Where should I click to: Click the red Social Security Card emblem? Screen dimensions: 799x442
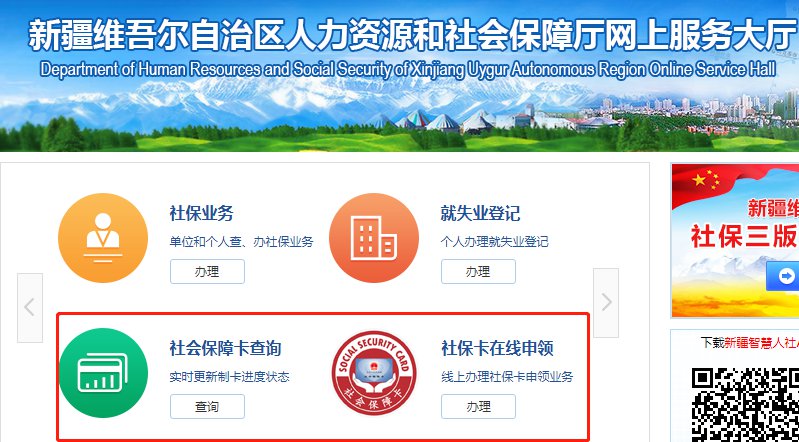(x=374, y=373)
